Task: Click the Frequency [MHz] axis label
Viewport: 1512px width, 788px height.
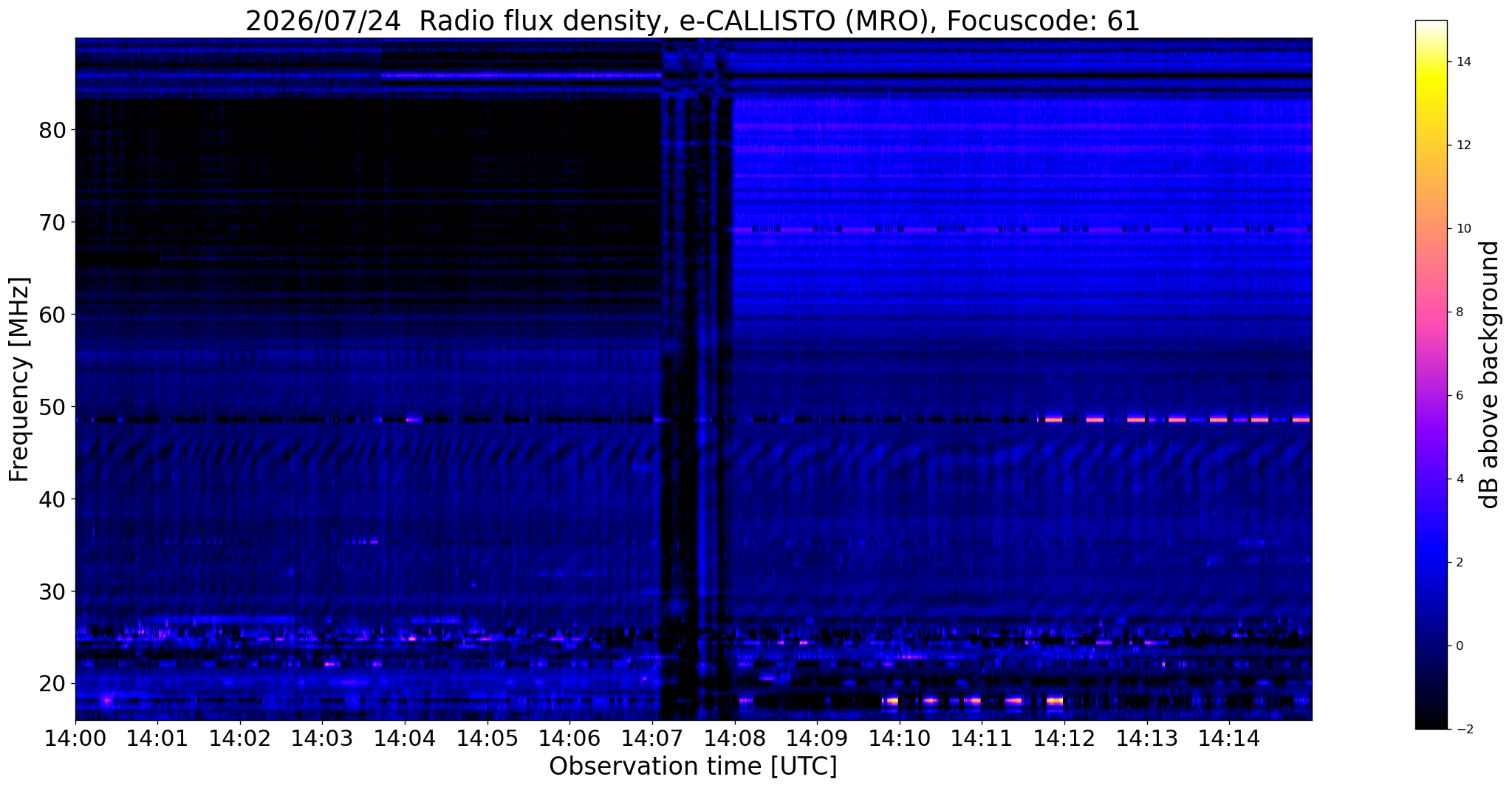Action: (20, 380)
